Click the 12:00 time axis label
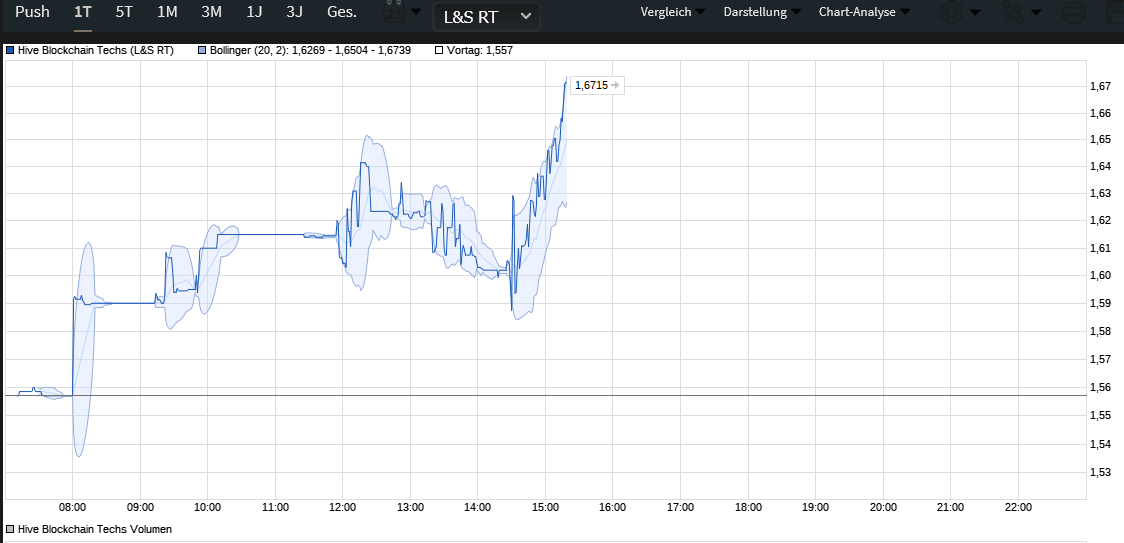Image resolution: width=1124 pixels, height=543 pixels. click(x=342, y=507)
